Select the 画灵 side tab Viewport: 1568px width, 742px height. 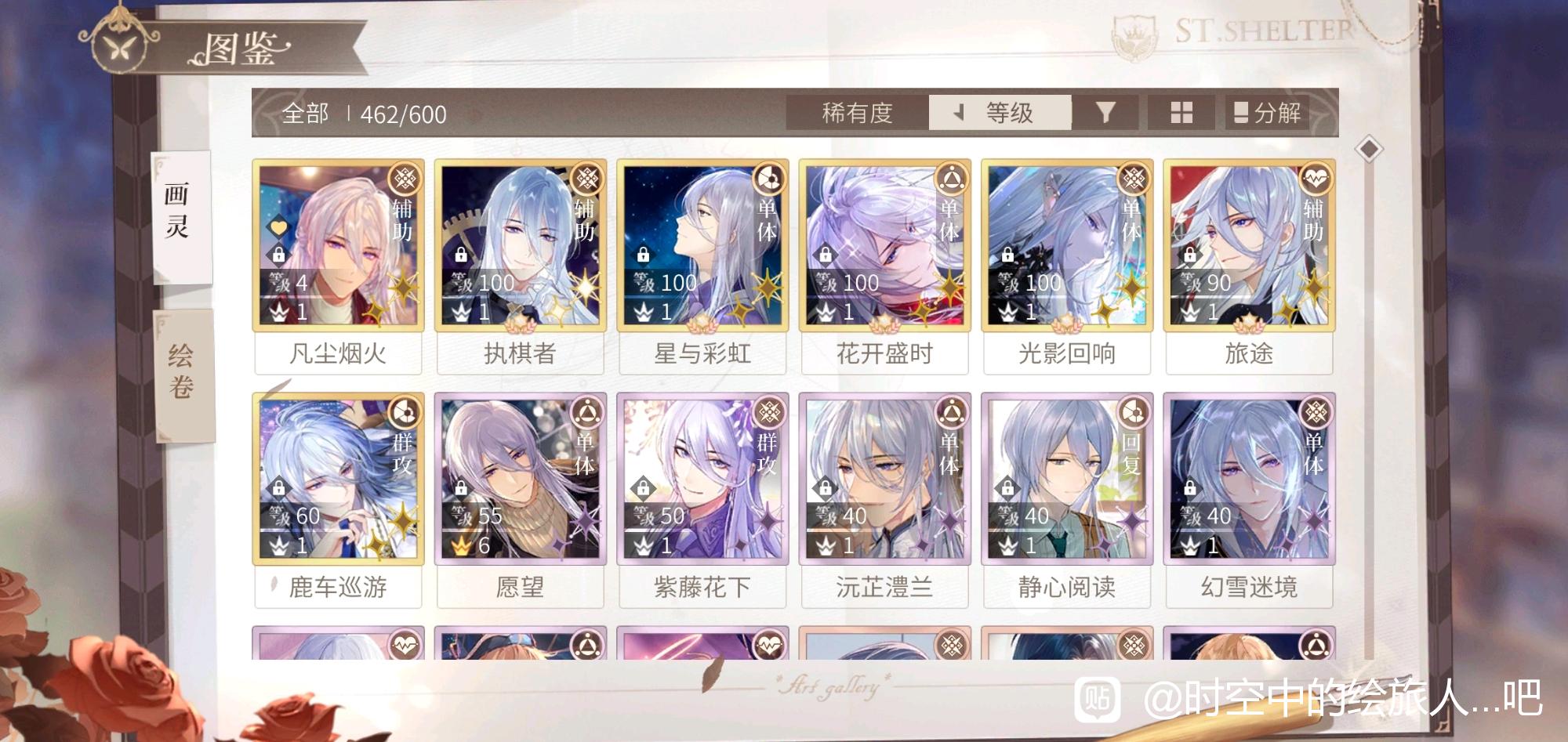[180, 217]
